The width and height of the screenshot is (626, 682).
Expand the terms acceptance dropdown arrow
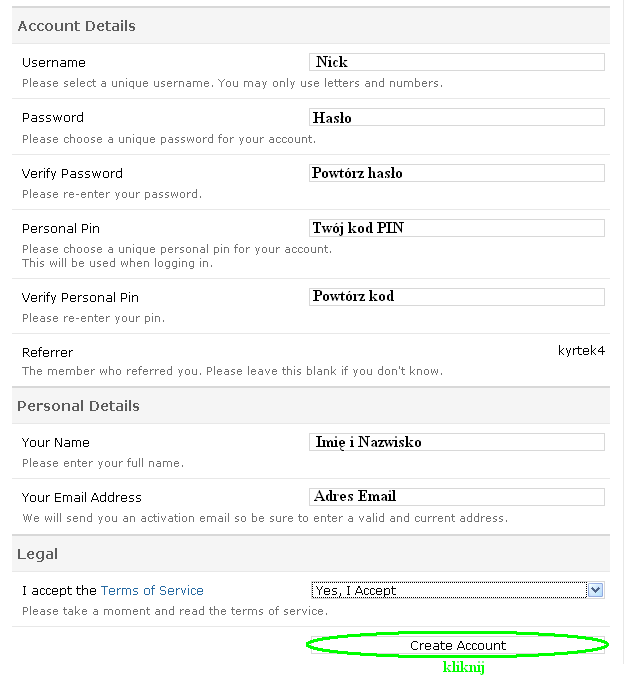tap(596, 590)
